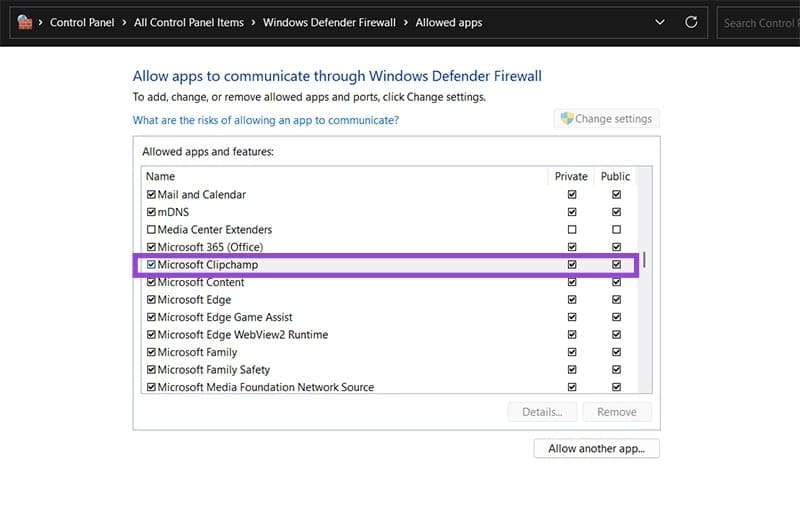Click the Search Control Panel field
This screenshot has width=800, height=526.
[x=759, y=23]
